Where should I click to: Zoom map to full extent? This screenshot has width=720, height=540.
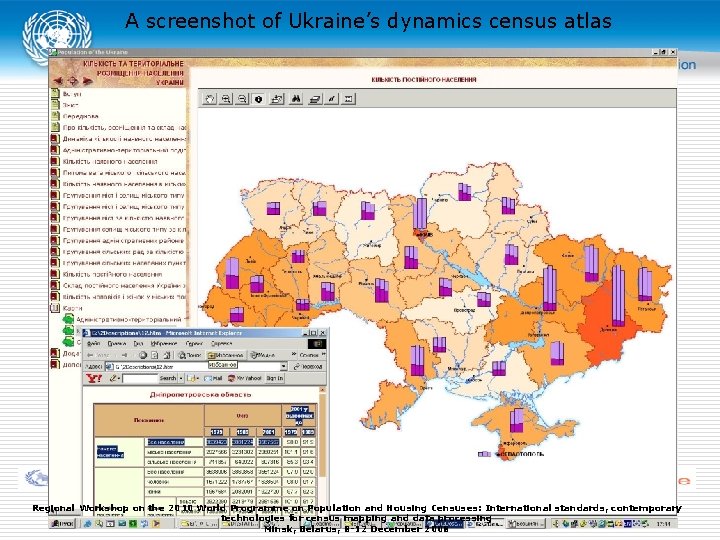(x=349, y=99)
